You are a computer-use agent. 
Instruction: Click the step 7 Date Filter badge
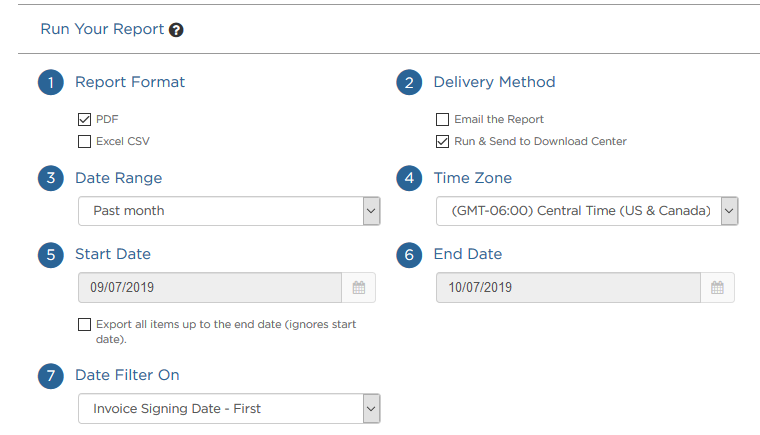pos(51,376)
